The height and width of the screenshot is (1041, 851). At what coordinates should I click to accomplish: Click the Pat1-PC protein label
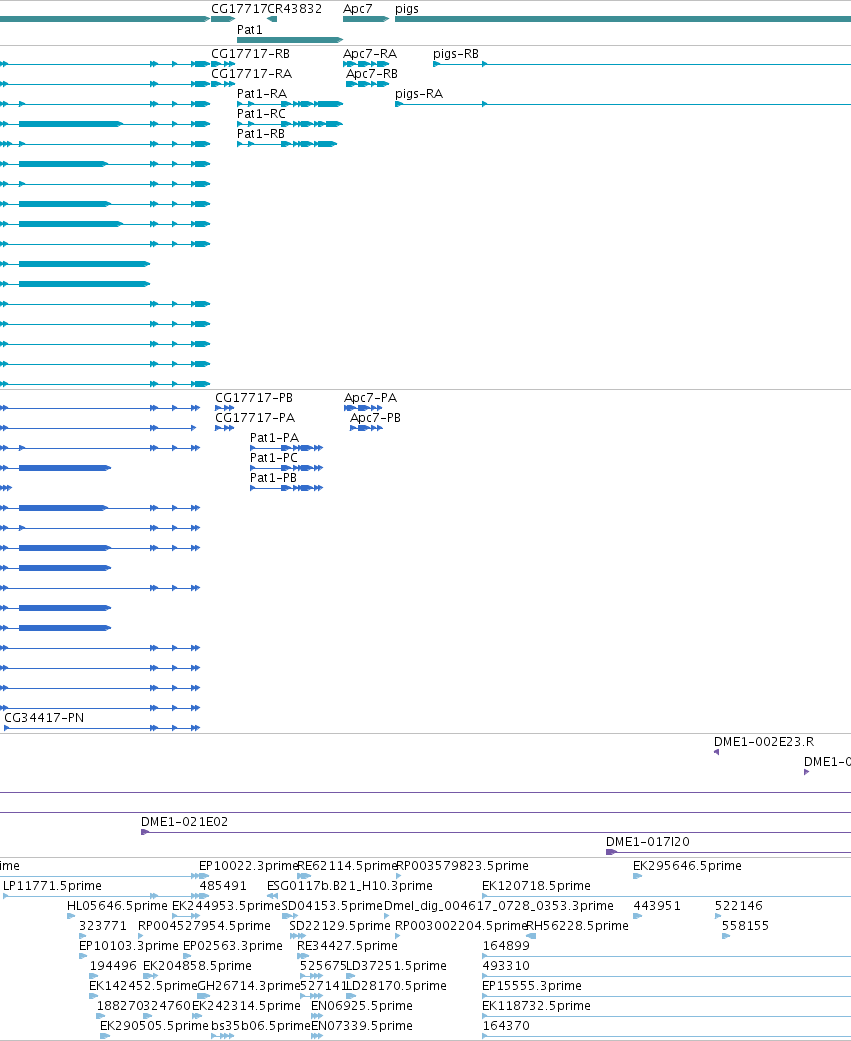[273, 457]
